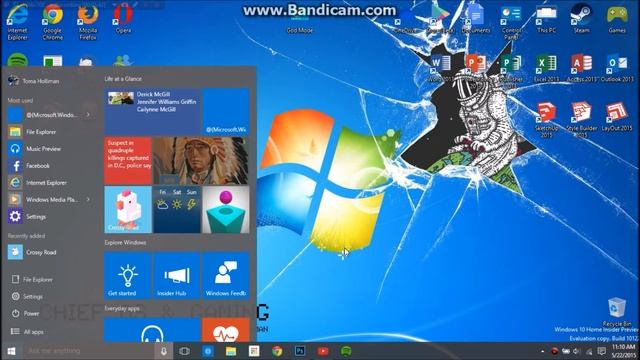Image resolution: width=640 pixels, height=360 pixels.
Task: Open blue headphones music tile
Action: (x=152, y=330)
